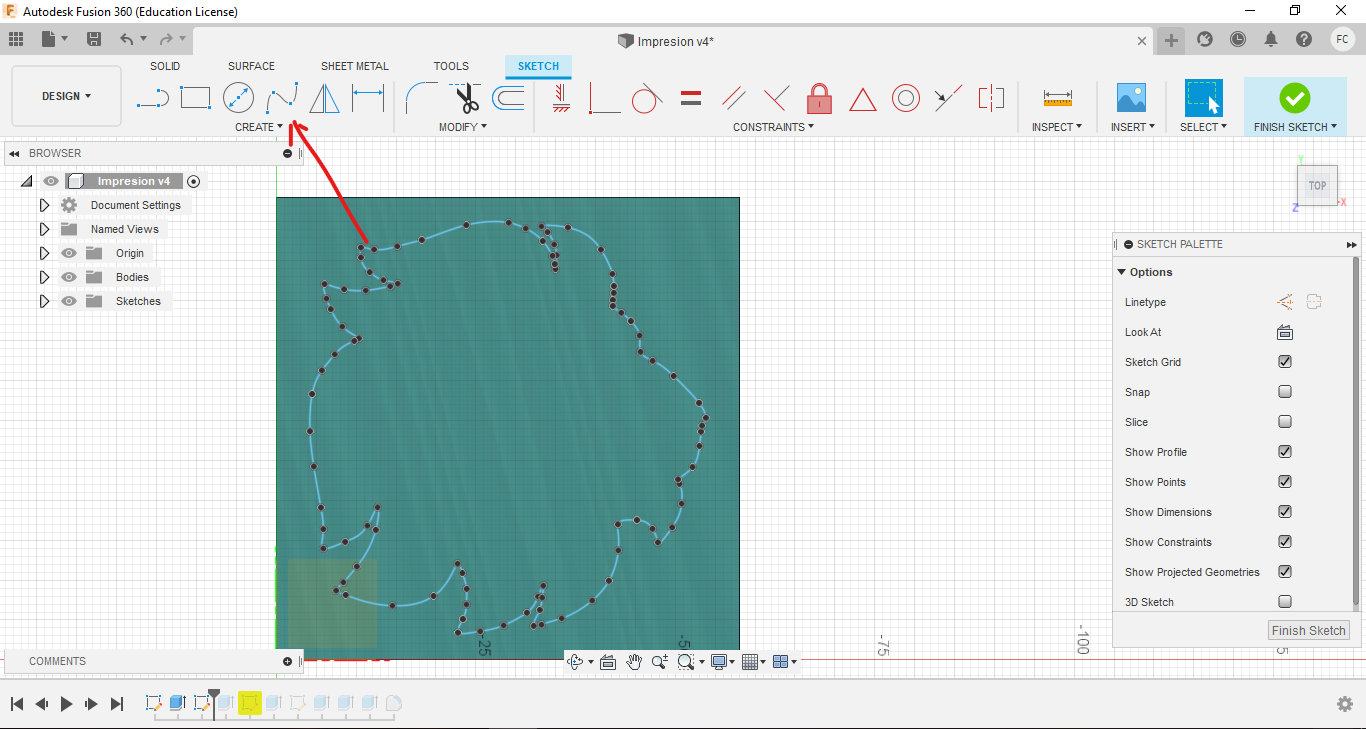Enable the Snap checkbox
Screen dimensions: 1366x729
click(x=1285, y=392)
